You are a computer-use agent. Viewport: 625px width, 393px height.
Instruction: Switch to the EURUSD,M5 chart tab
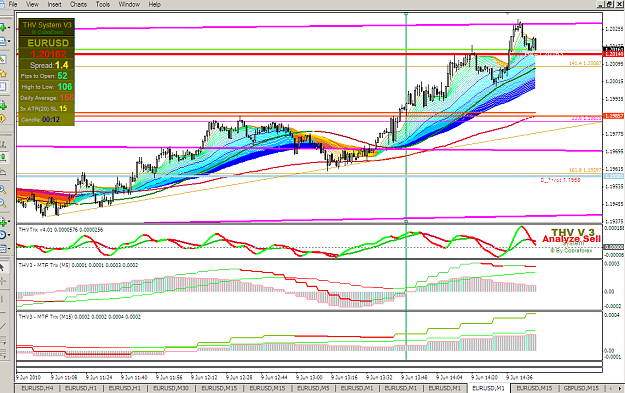[313, 388]
